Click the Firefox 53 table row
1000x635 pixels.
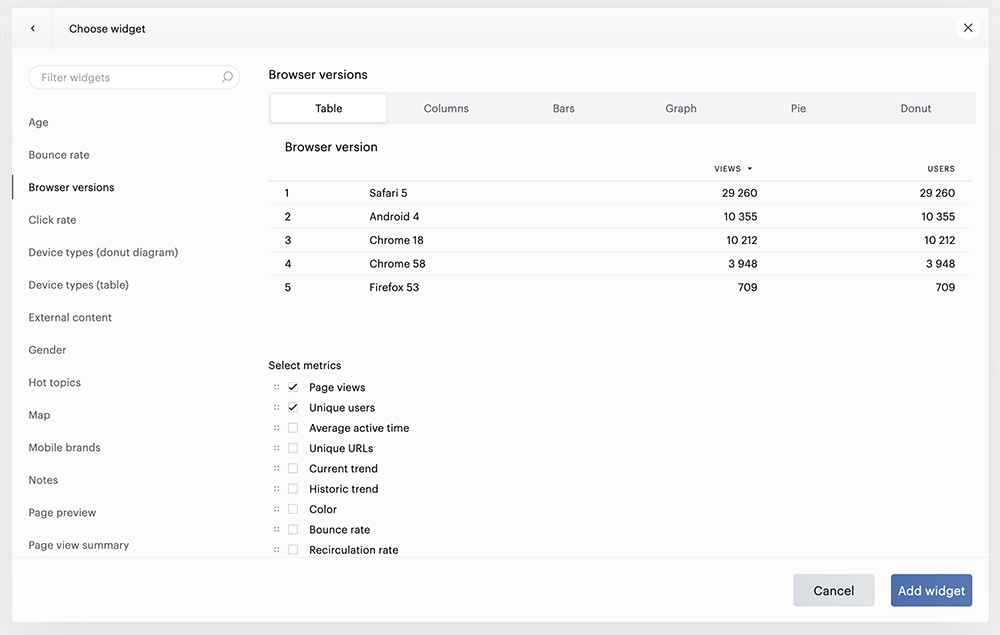coord(620,288)
